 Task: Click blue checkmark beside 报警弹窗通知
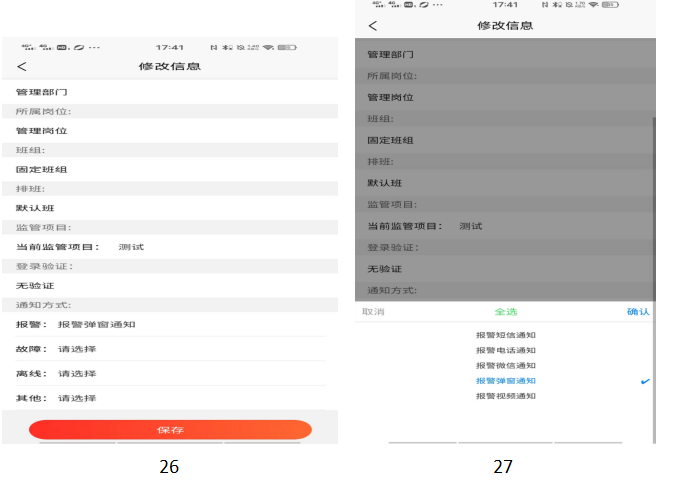pos(645,382)
